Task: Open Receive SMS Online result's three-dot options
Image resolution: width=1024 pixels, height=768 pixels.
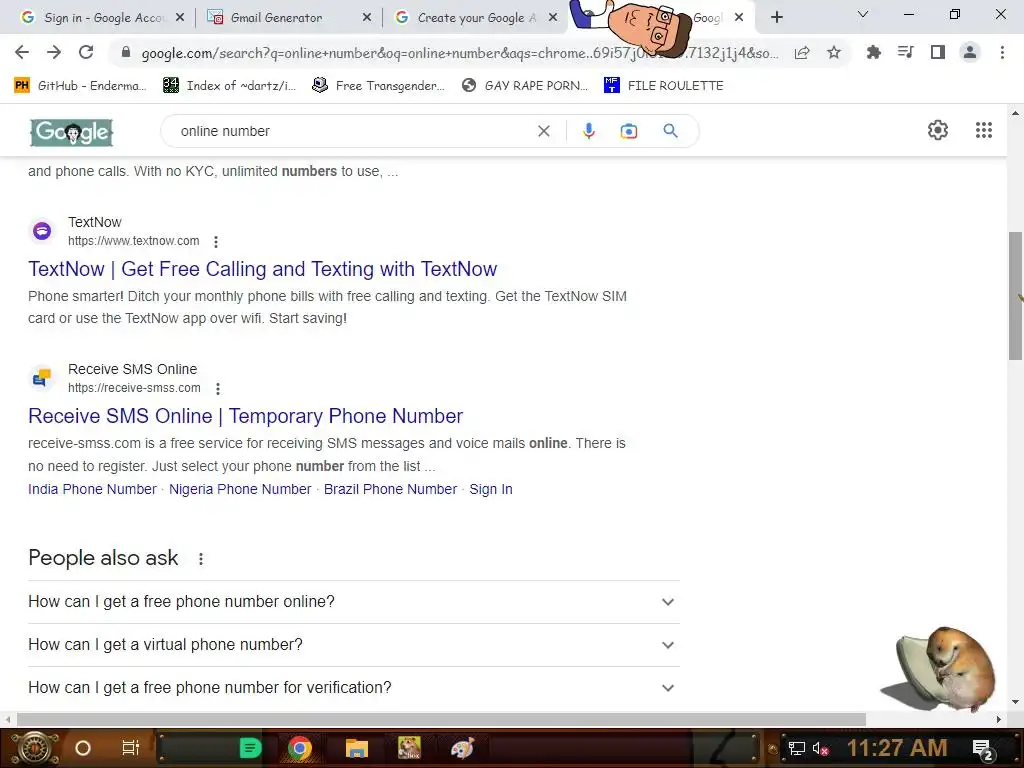Action: [217, 389]
